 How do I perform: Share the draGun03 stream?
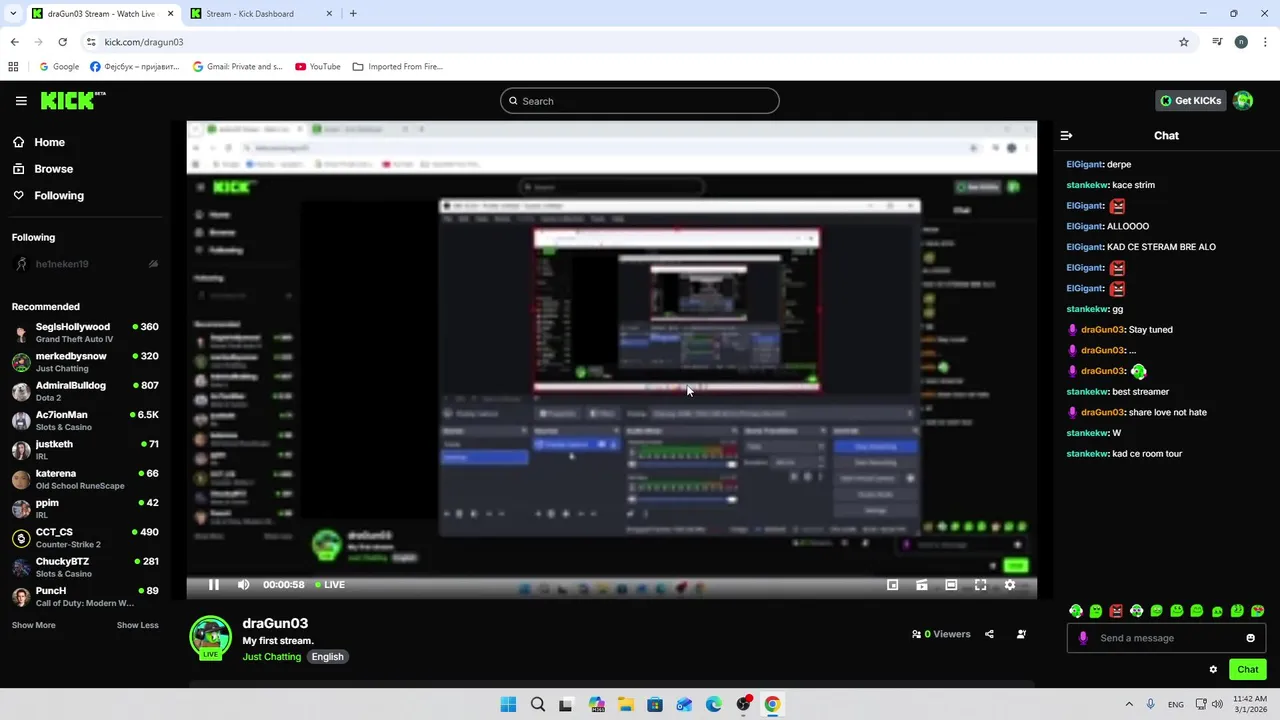pyautogui.click(x=989, y=634)
